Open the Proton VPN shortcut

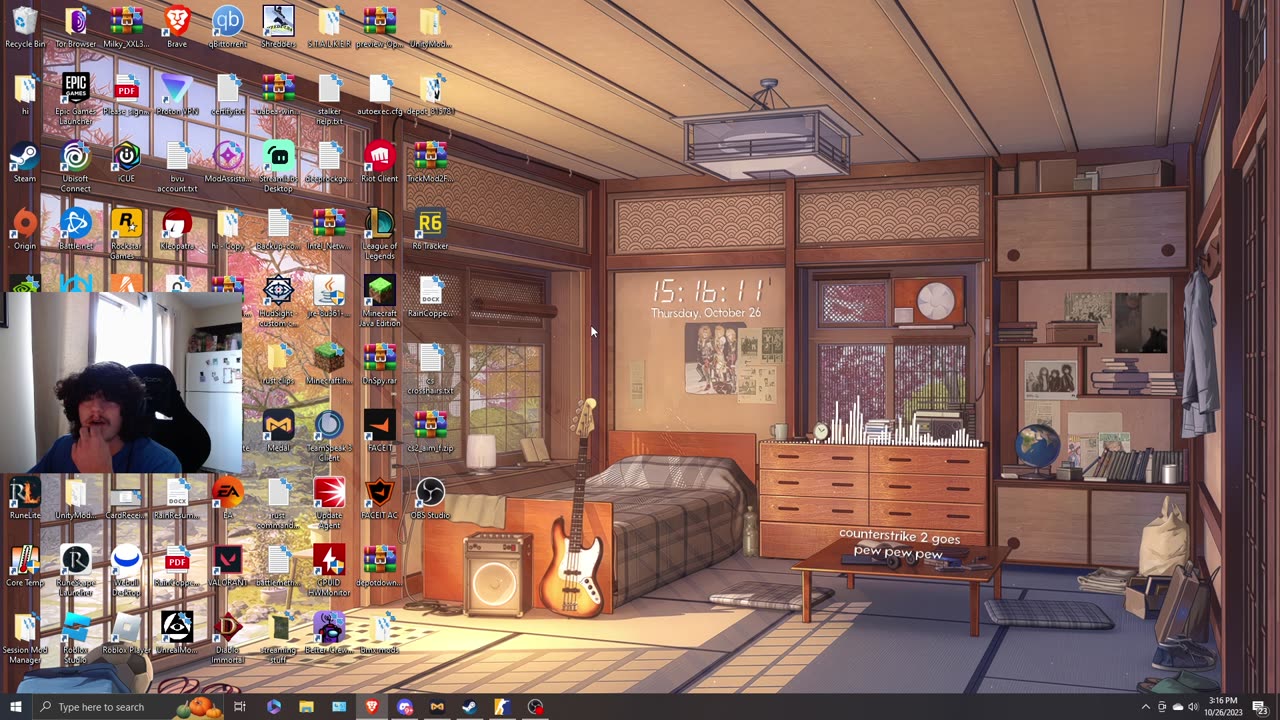coord(177,95)
